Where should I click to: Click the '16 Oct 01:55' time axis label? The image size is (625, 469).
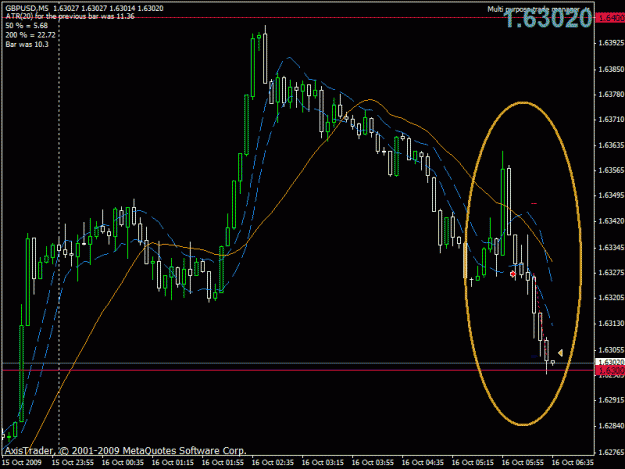click(223, 462)
